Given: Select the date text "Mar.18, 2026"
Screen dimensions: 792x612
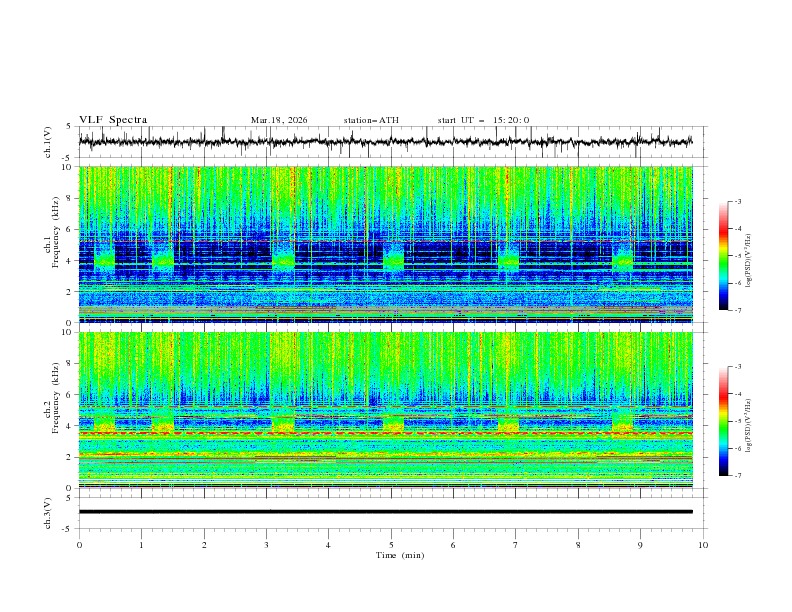Looking at the screenshot, I should pos(279,120).
